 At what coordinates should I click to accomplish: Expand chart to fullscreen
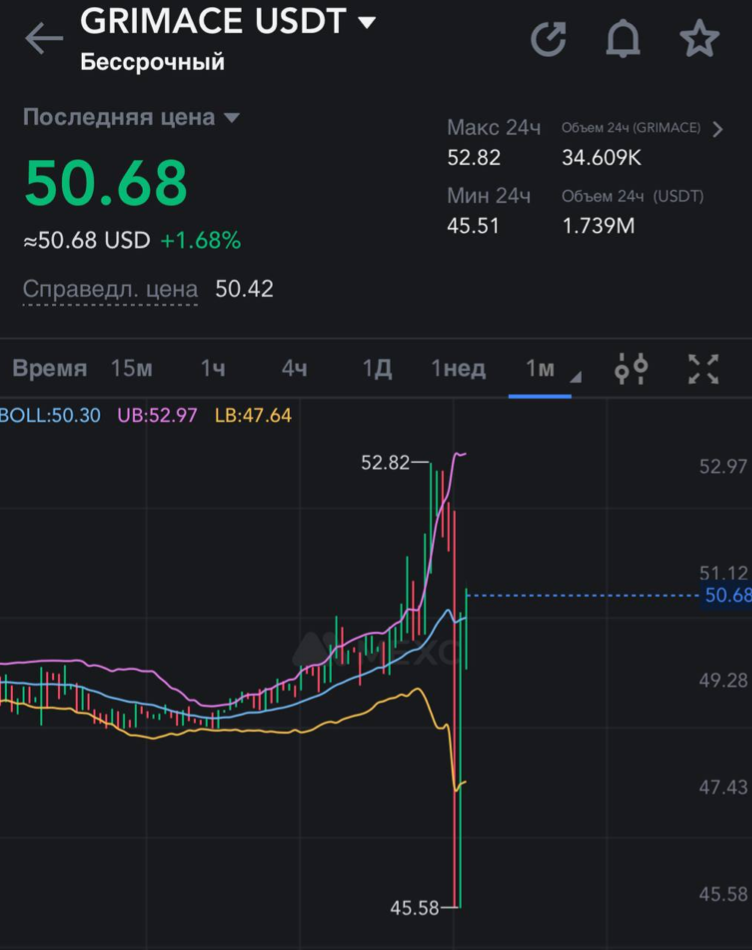[x=704, y=369]
